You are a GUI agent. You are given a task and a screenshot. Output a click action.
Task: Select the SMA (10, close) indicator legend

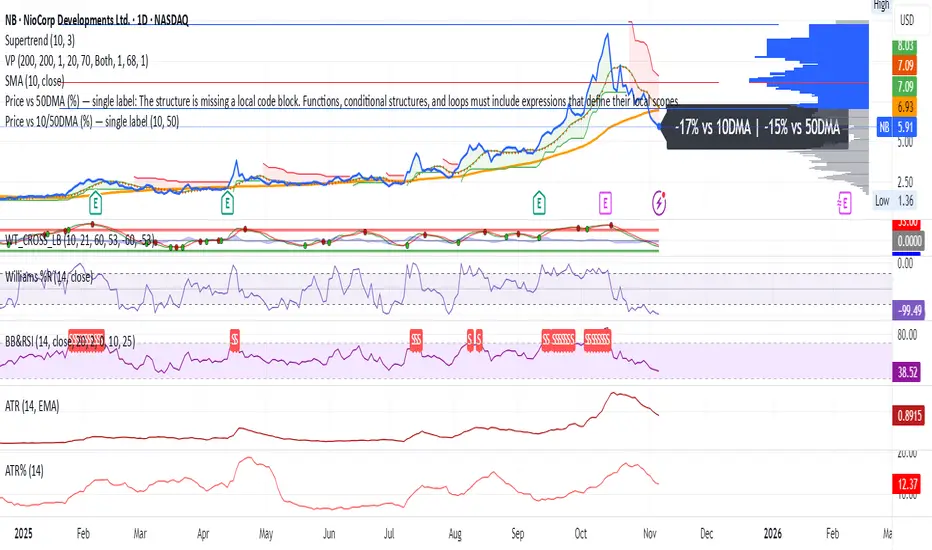tap(34, 81)
